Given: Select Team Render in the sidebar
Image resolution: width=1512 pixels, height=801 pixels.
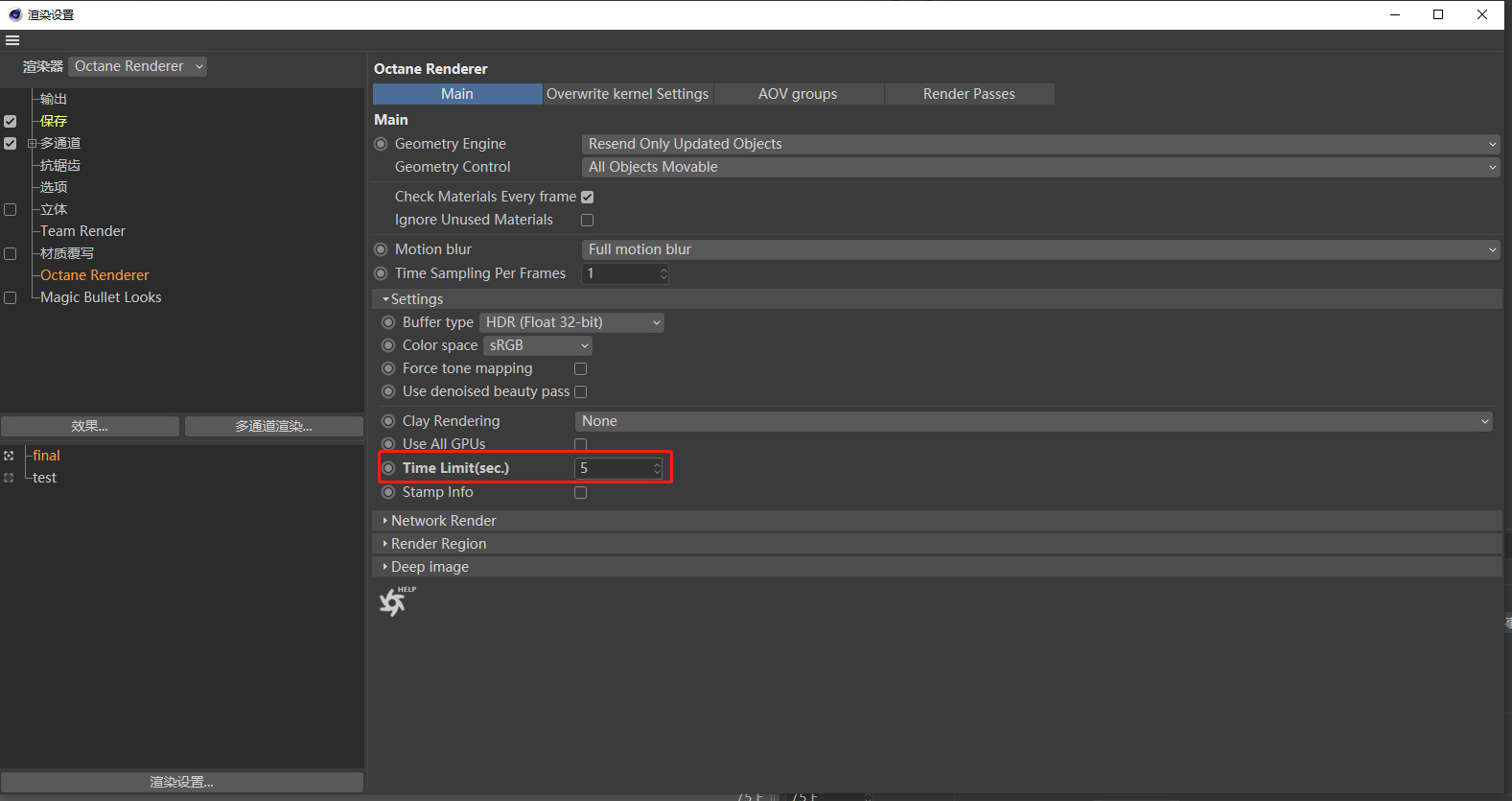Looking at the screenshot, I should 82,231.
